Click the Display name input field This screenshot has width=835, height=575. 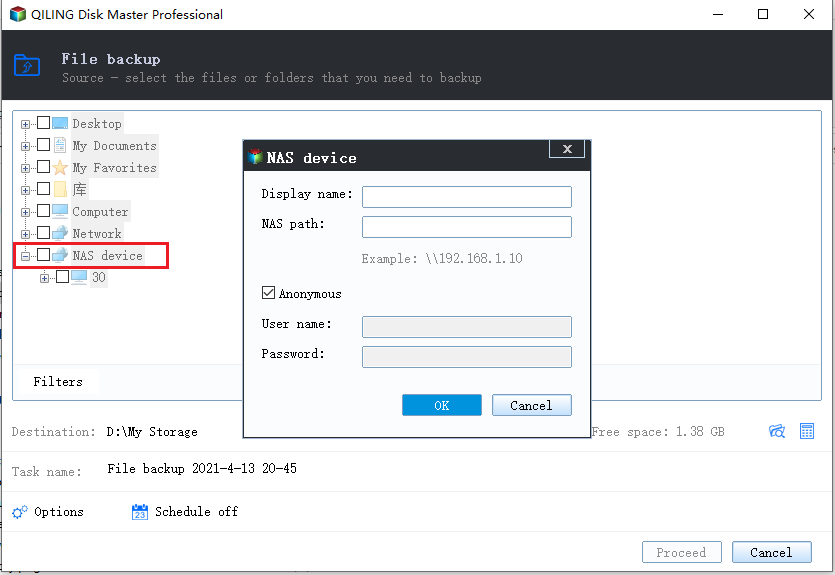[x=466, y=197]
